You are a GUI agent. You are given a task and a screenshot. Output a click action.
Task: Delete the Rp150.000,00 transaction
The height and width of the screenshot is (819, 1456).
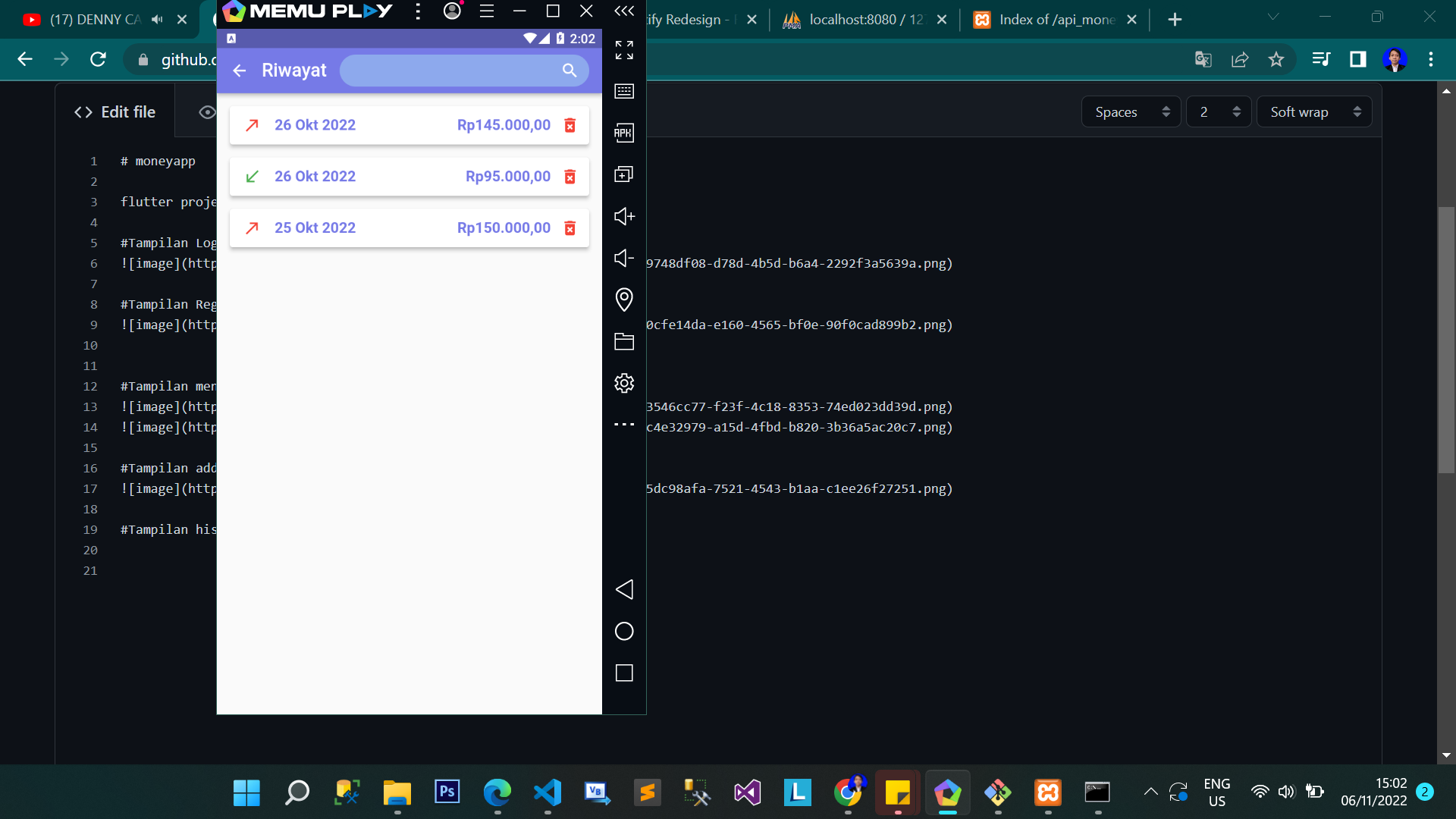click(x=570, y=227)
